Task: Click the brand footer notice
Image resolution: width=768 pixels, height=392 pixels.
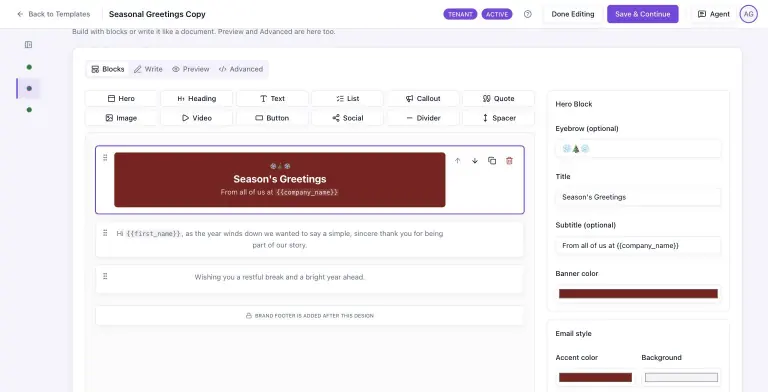Action: (310, 316)
